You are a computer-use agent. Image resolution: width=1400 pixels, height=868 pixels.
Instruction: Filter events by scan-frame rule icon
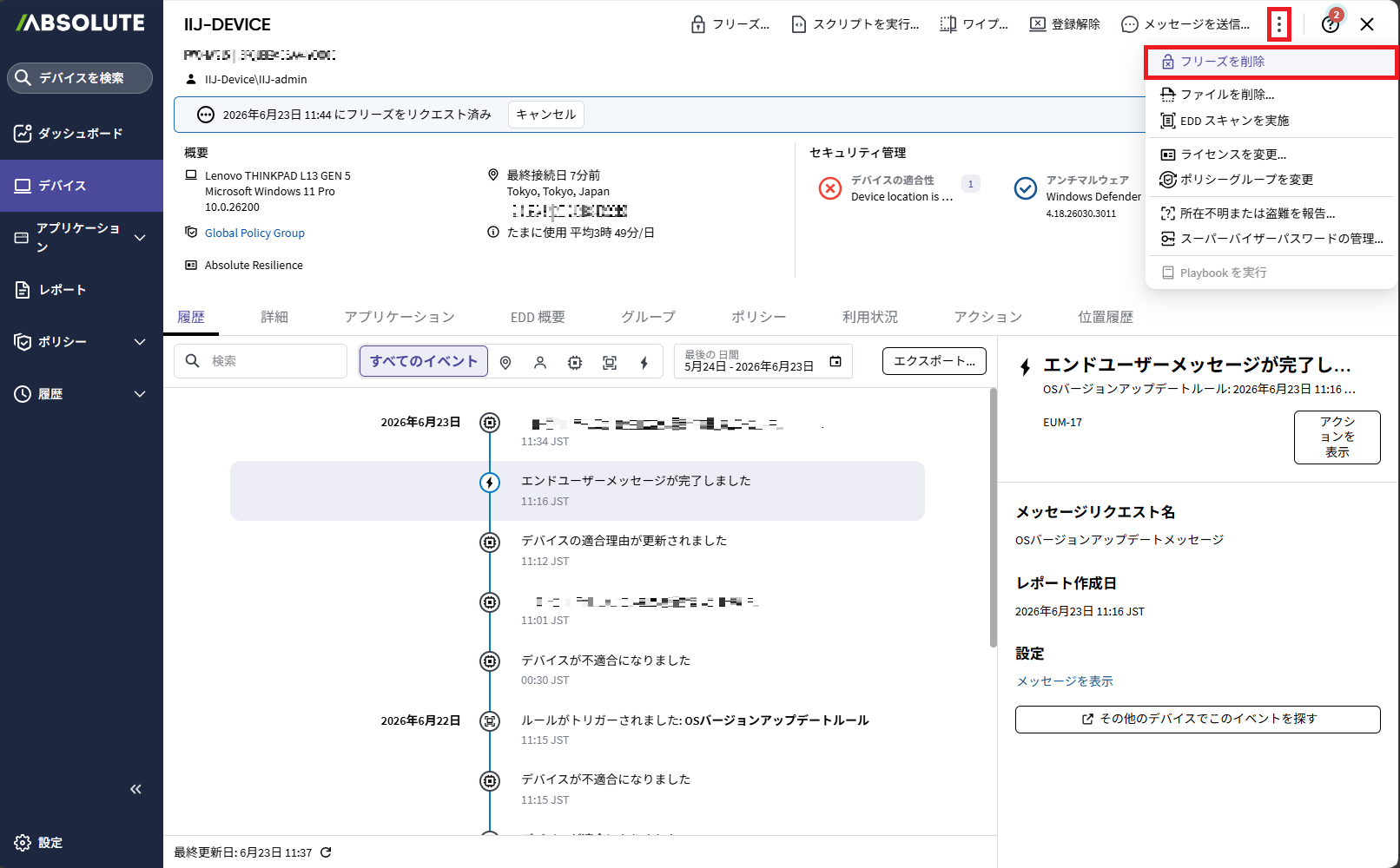(x=610, y=363)
